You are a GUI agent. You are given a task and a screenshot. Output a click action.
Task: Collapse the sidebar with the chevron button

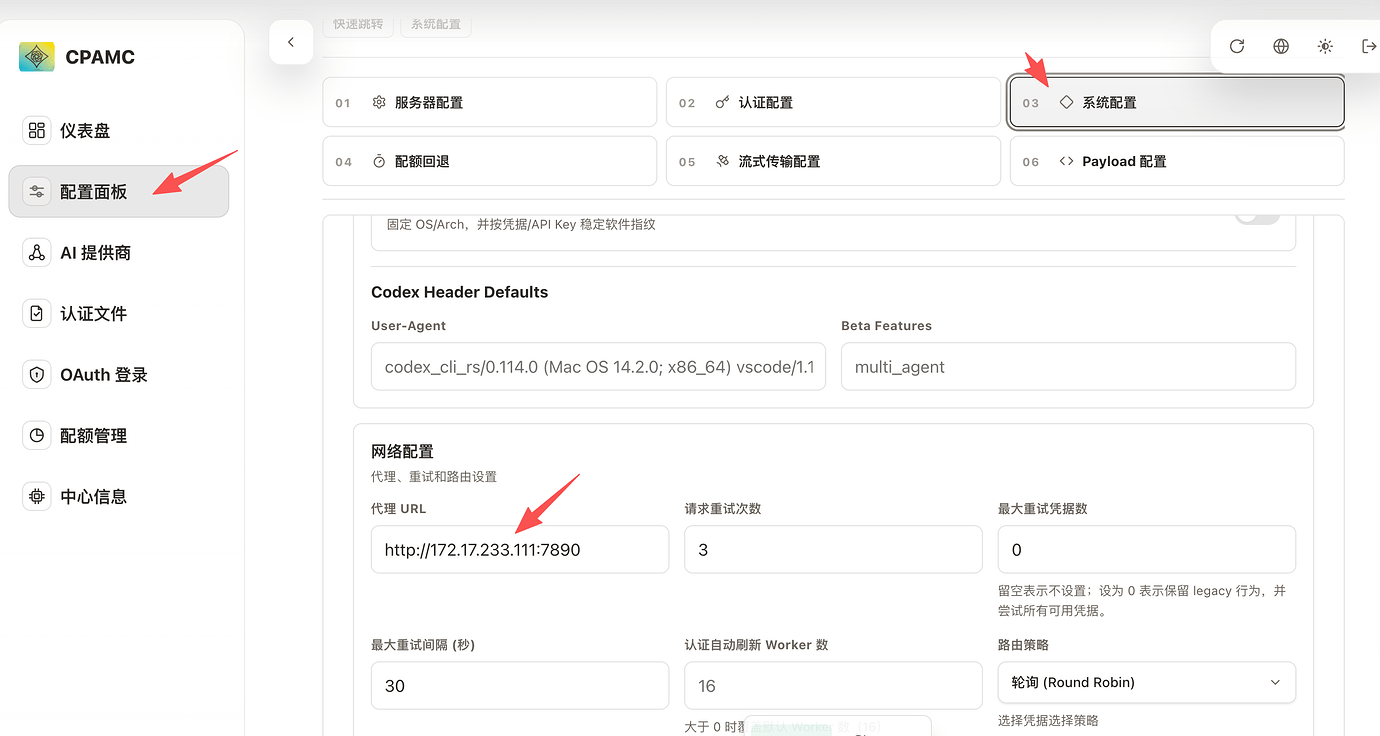tap(291, 42)
